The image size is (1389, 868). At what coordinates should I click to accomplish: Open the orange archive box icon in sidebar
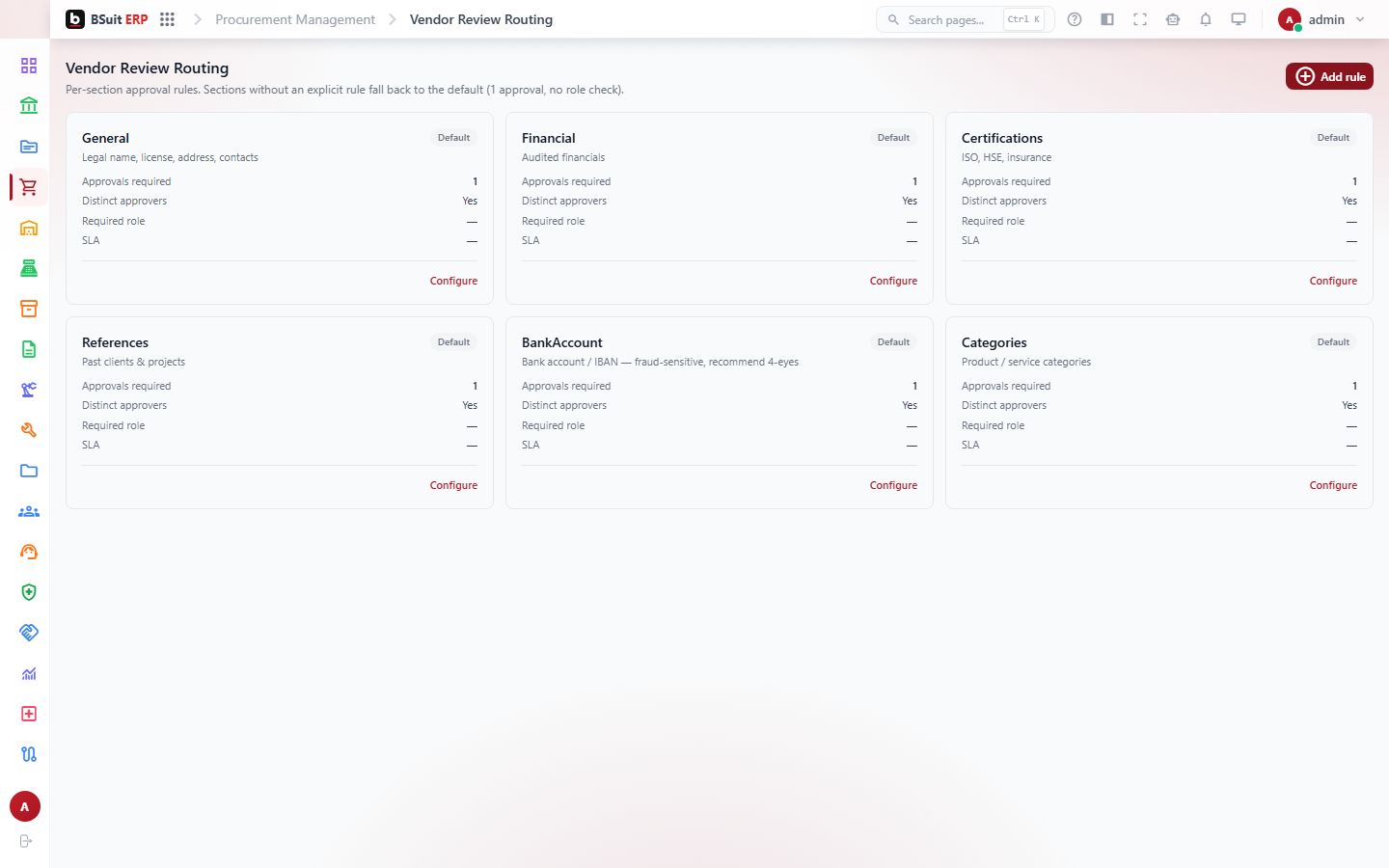pos(29,309)
